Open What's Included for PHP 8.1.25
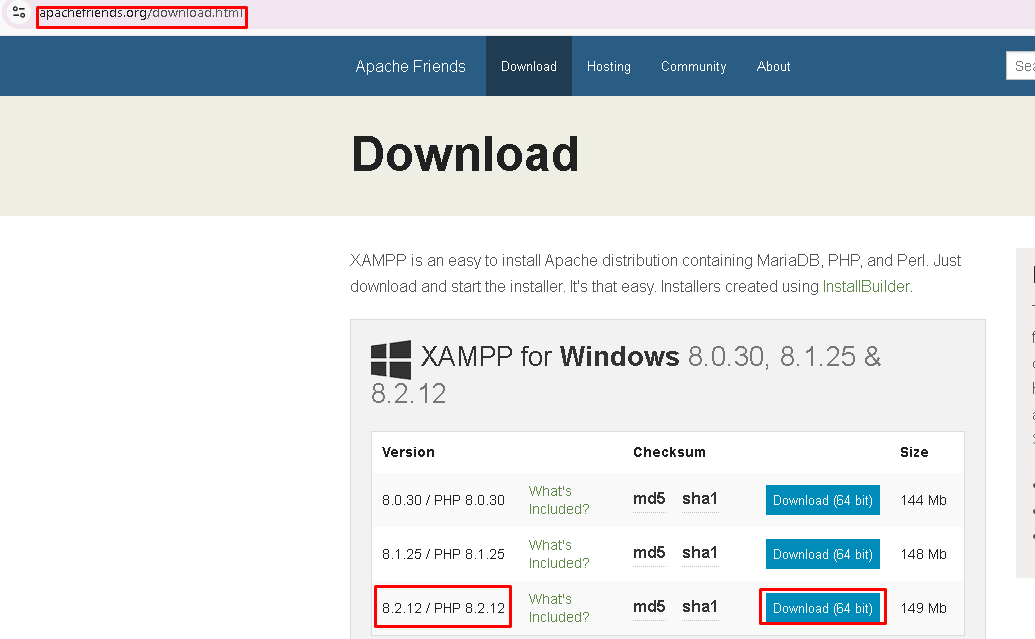The height and width of the screenshot is (639, 1035). click(558, 553)
